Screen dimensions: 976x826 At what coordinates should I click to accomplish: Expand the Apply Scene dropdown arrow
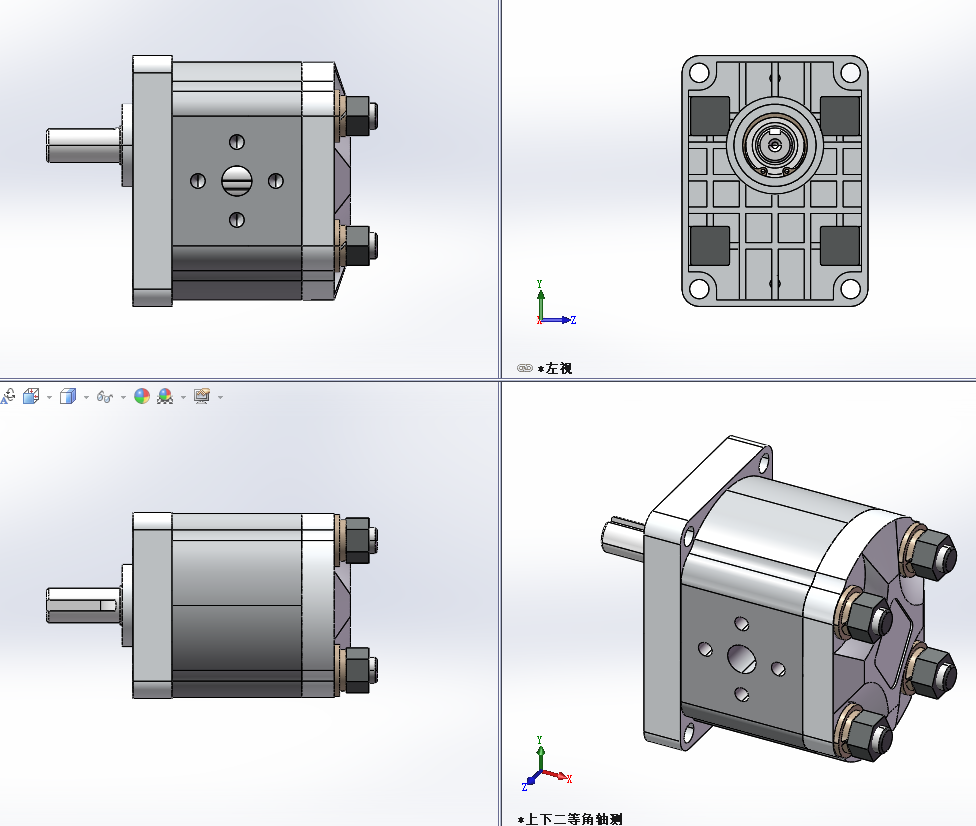click(x=183, y=397)
